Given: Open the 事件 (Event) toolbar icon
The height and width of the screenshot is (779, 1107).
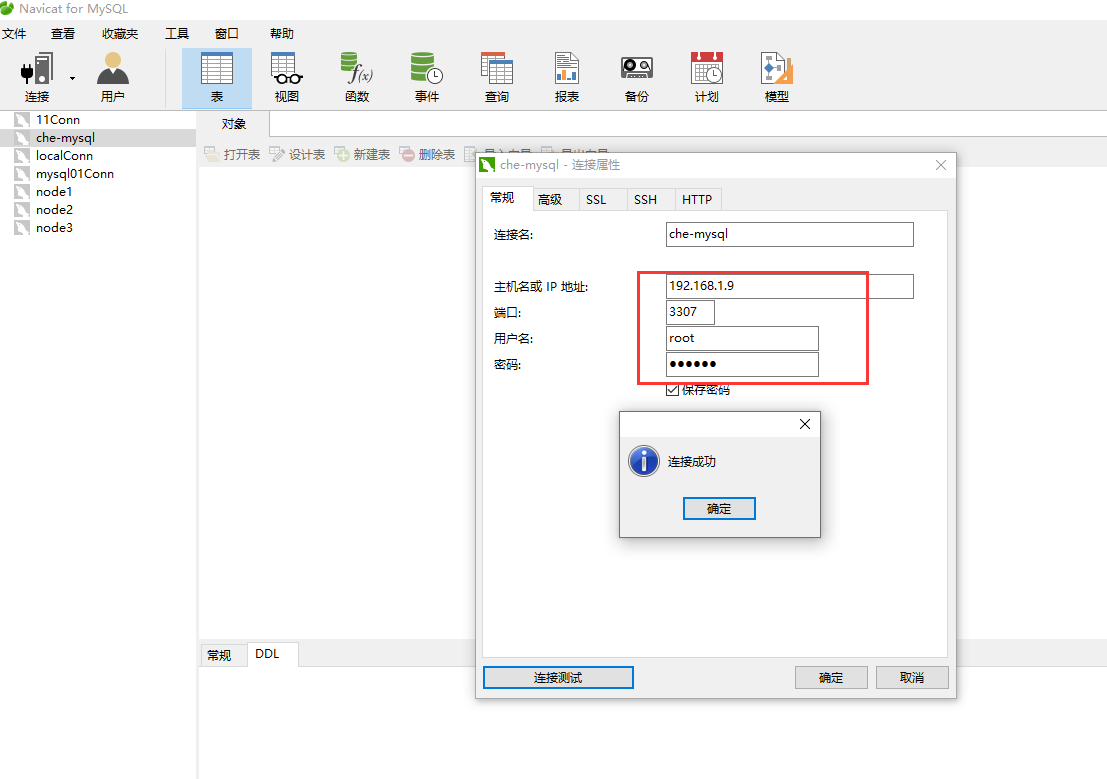Looking at the screenshot, I should click(x=427, y=78).
